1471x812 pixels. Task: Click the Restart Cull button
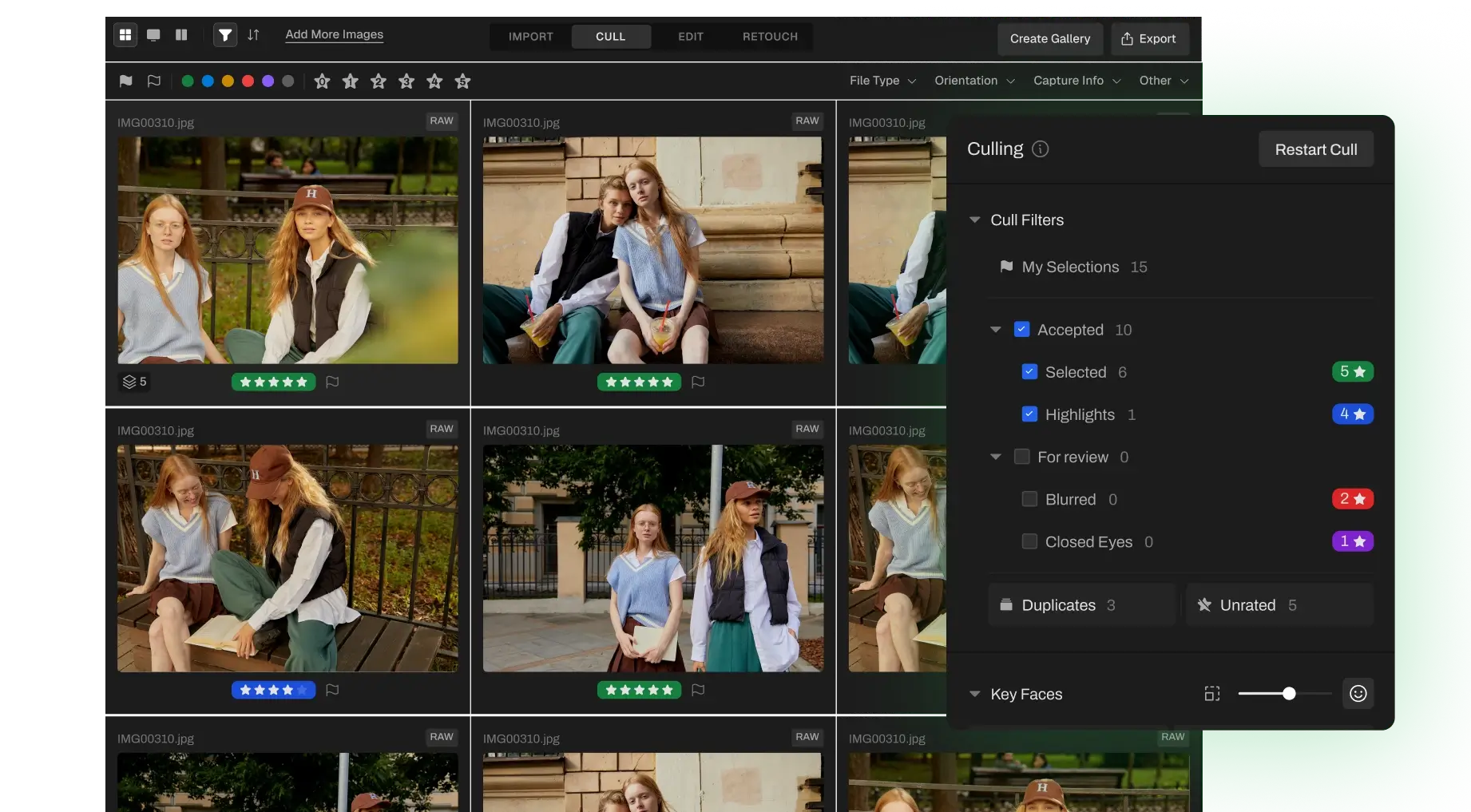[1315, 149]
